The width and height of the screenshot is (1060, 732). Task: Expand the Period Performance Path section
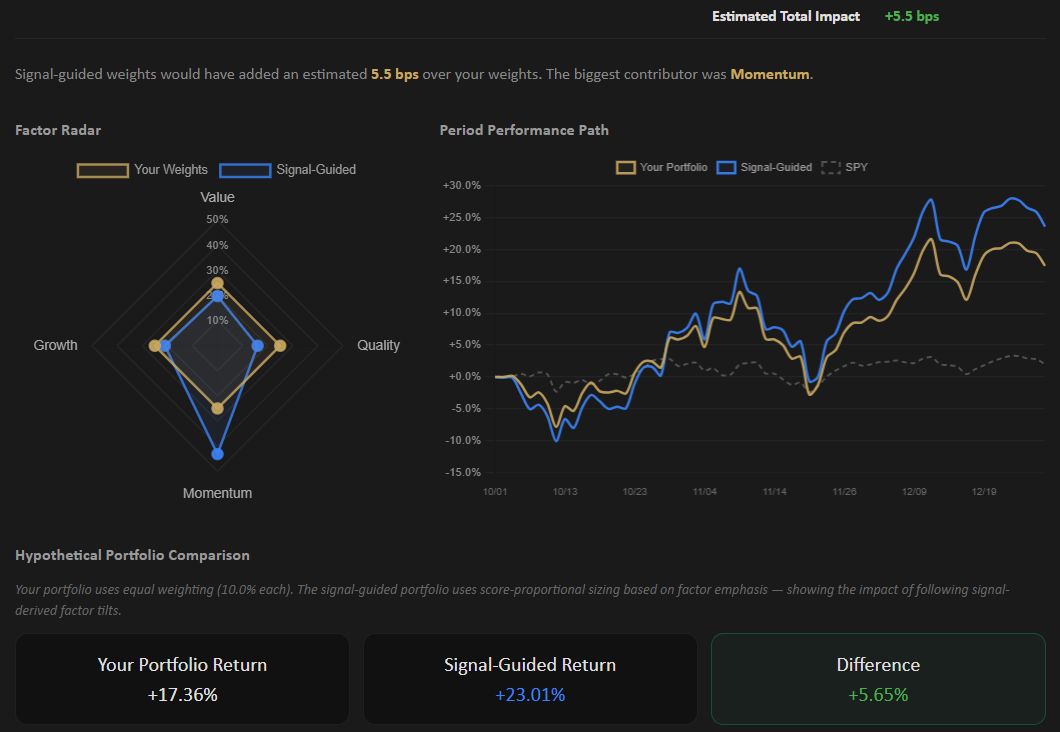[524, 130]
